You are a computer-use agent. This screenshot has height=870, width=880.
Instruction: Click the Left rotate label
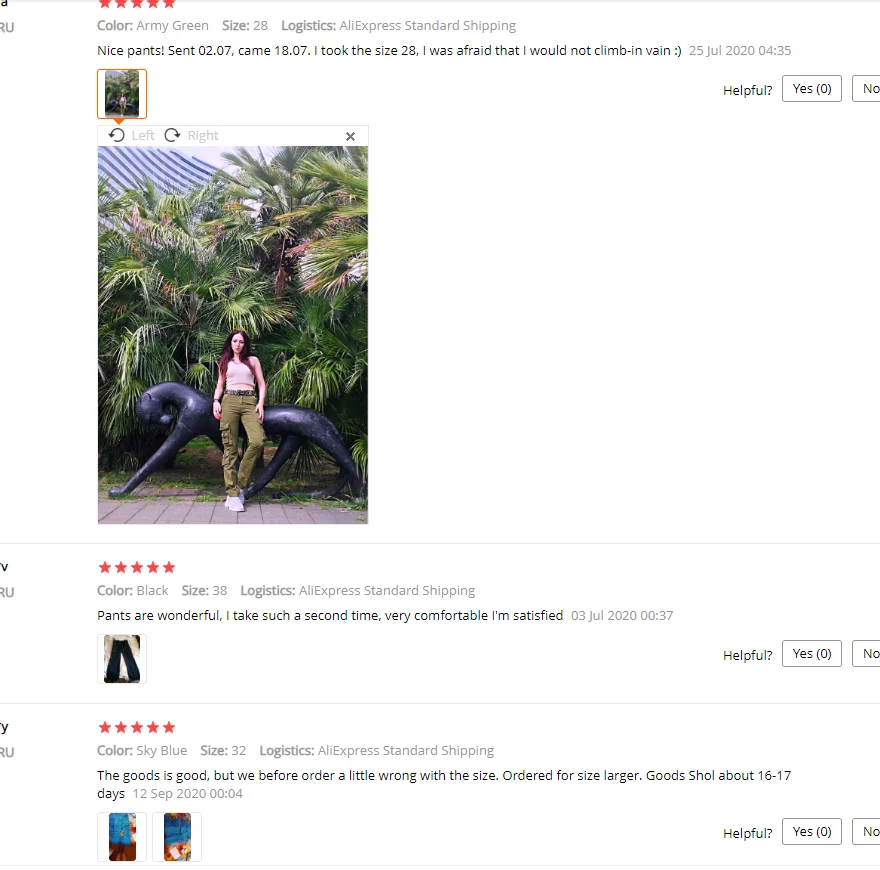coord(143,135)
